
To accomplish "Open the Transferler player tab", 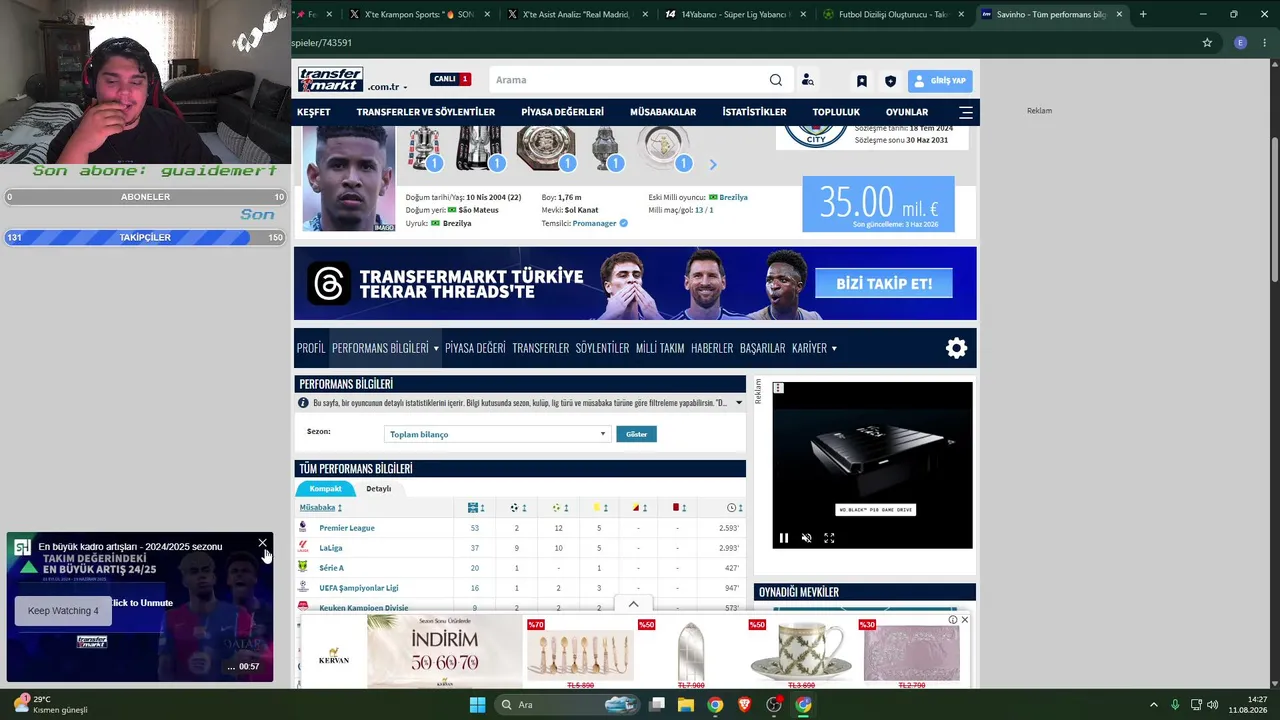I will coord(541,348).
